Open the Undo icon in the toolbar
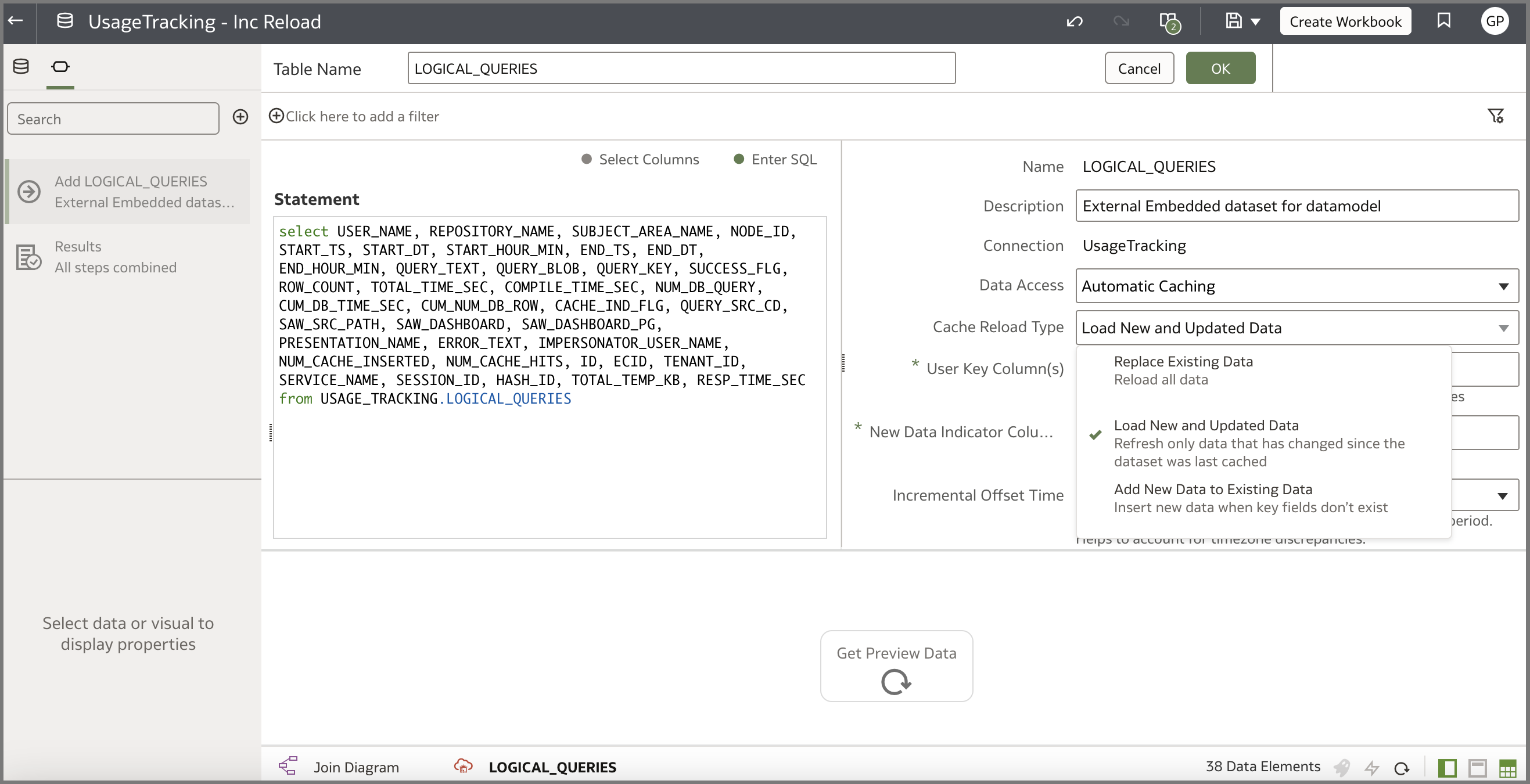The width and height of the screenshot is (1530, 784). (1074, 21)
